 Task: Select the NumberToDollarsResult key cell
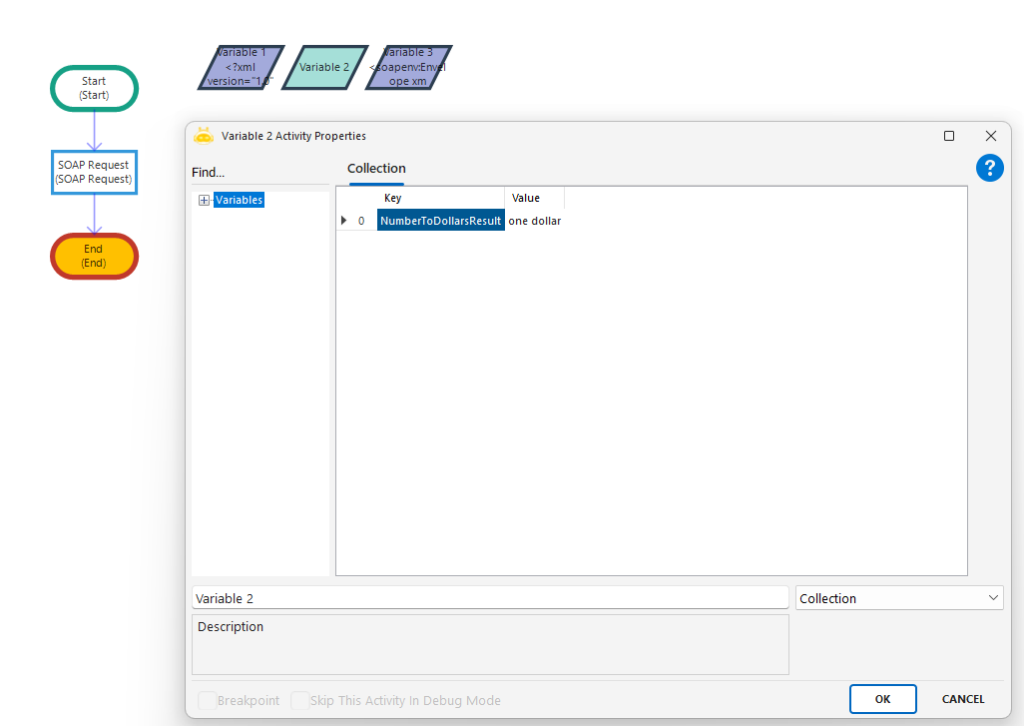440,221
